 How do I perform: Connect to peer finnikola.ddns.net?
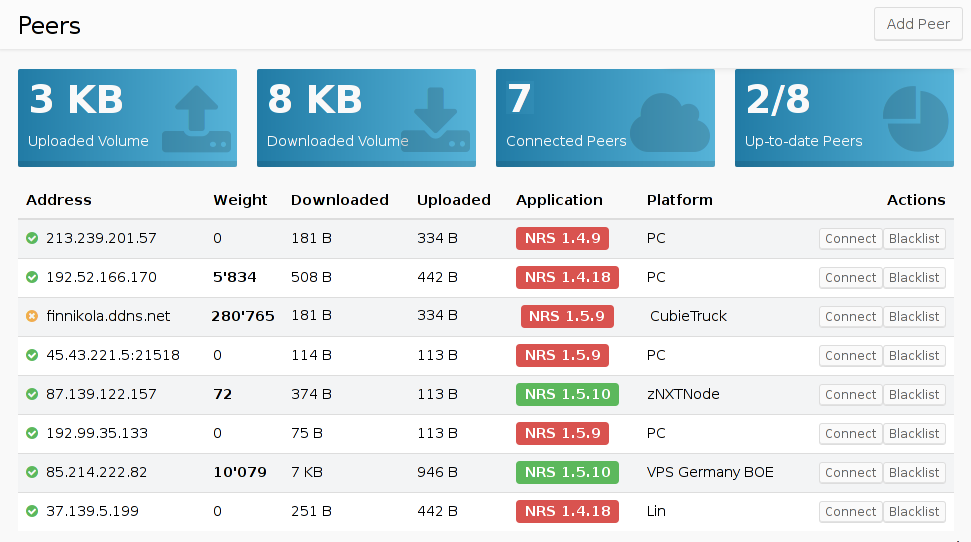850,317
